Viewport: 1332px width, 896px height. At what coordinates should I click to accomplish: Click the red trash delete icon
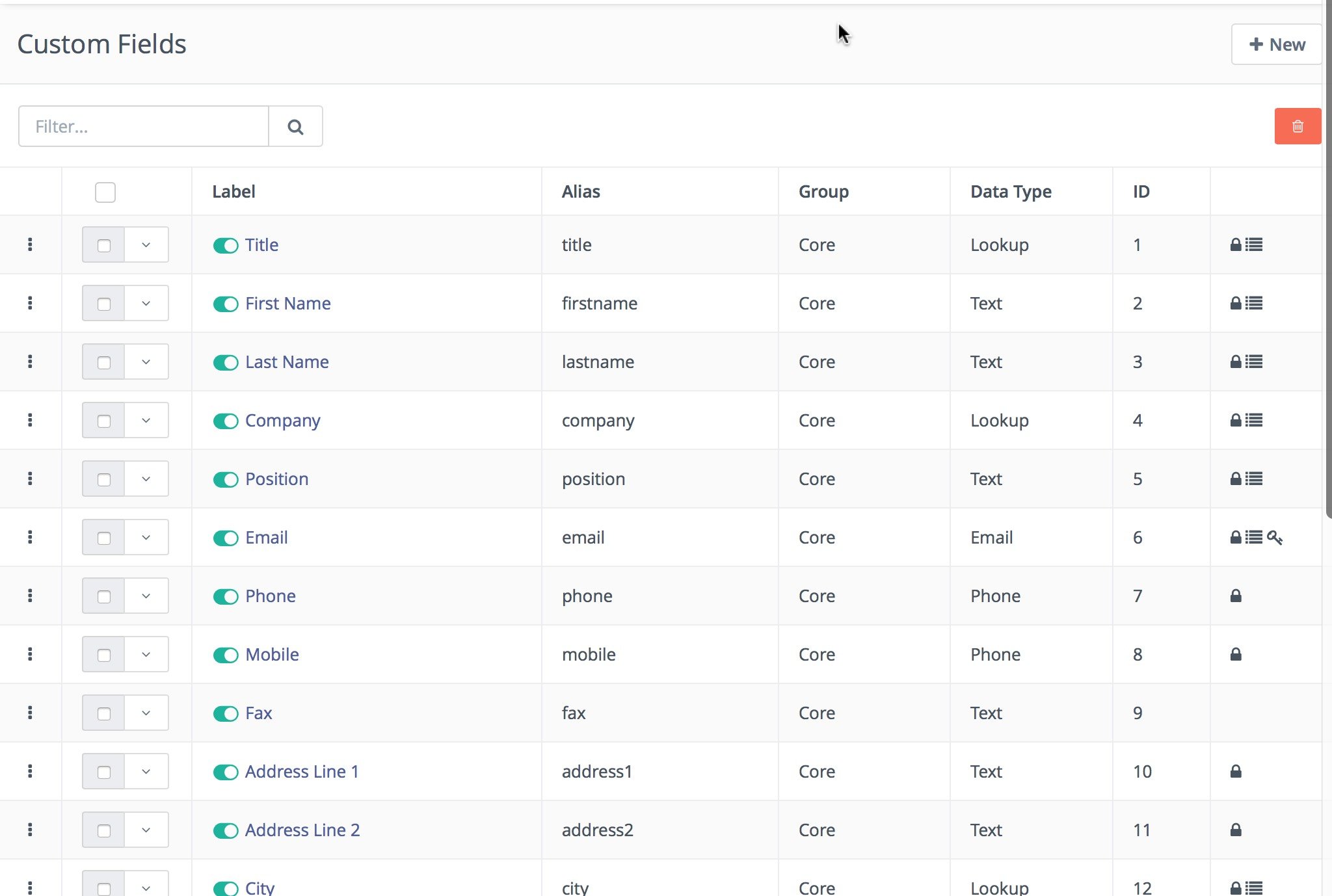(1297, 125)
